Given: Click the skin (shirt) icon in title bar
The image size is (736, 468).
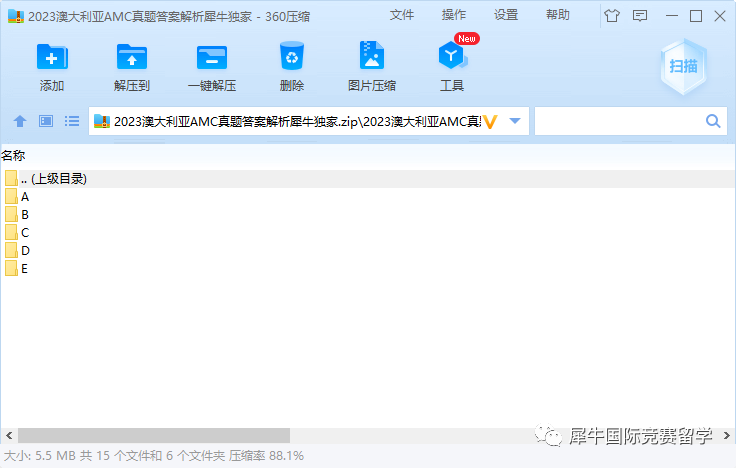Looking at the screenshot, I should point(612,16).
